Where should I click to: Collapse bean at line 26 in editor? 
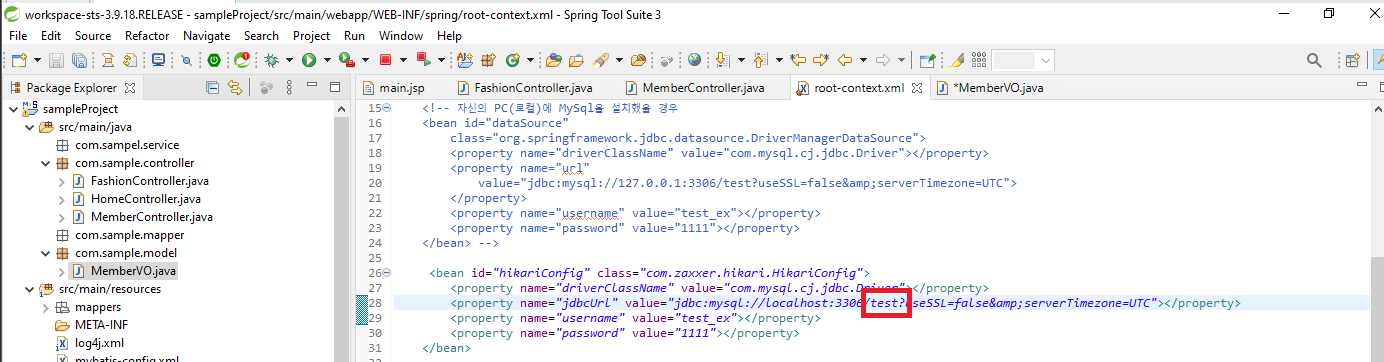click(386, 272)
